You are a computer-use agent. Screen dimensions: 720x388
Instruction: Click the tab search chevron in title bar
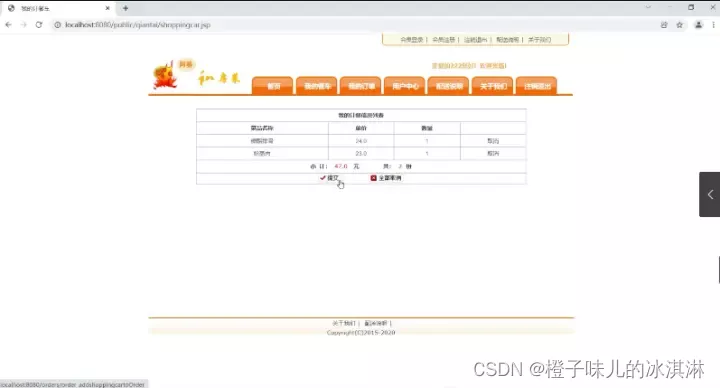point(648,7)
